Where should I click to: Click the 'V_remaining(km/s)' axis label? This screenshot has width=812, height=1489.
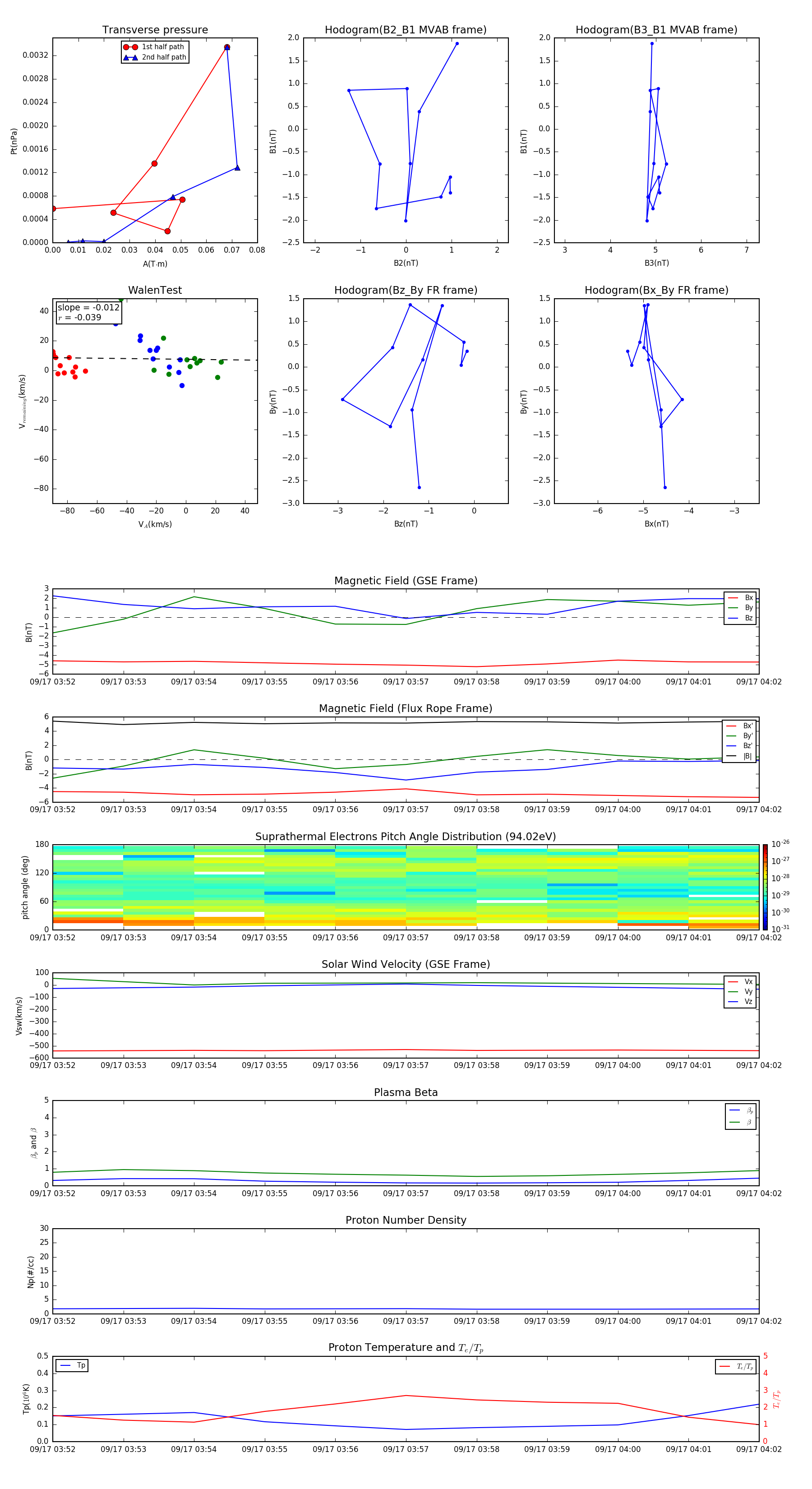coord(23,401)
